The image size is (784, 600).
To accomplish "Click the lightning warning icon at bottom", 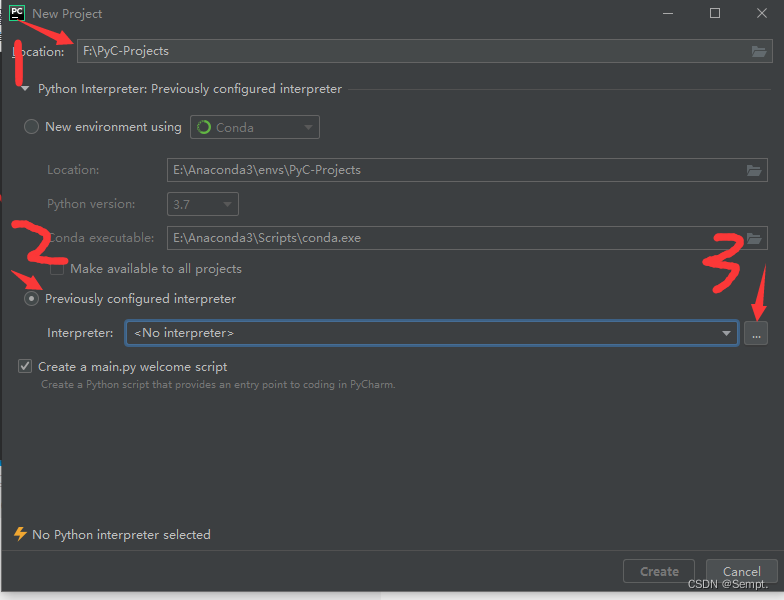I will point(20,534).
